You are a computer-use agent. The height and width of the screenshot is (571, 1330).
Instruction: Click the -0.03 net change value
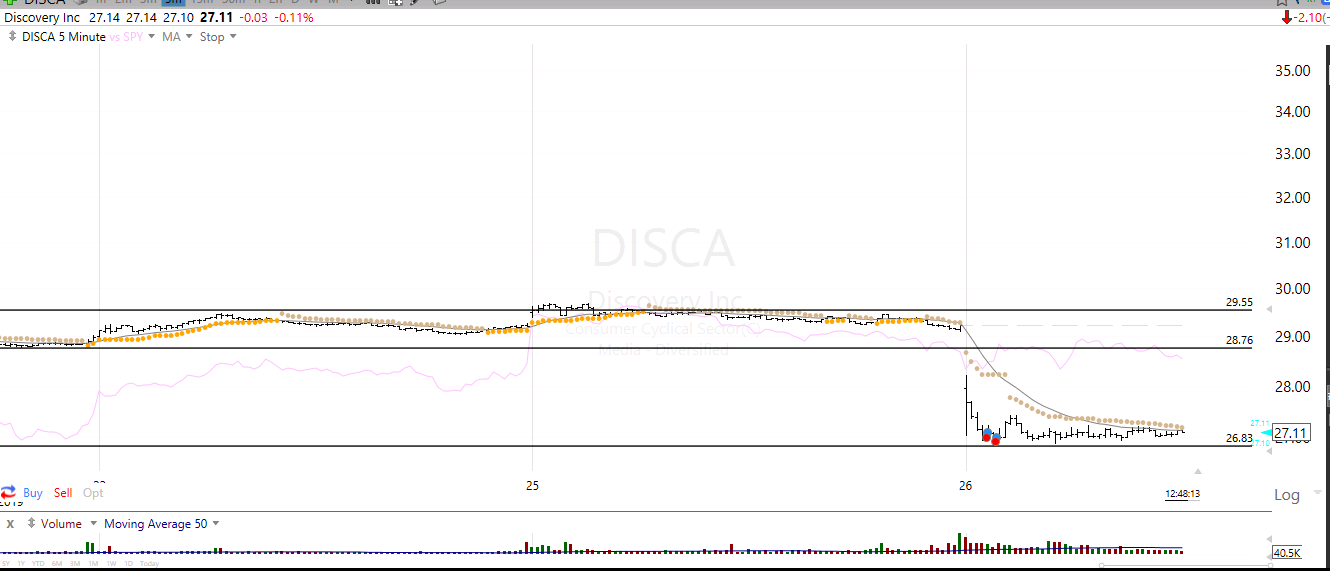(252, 18)
